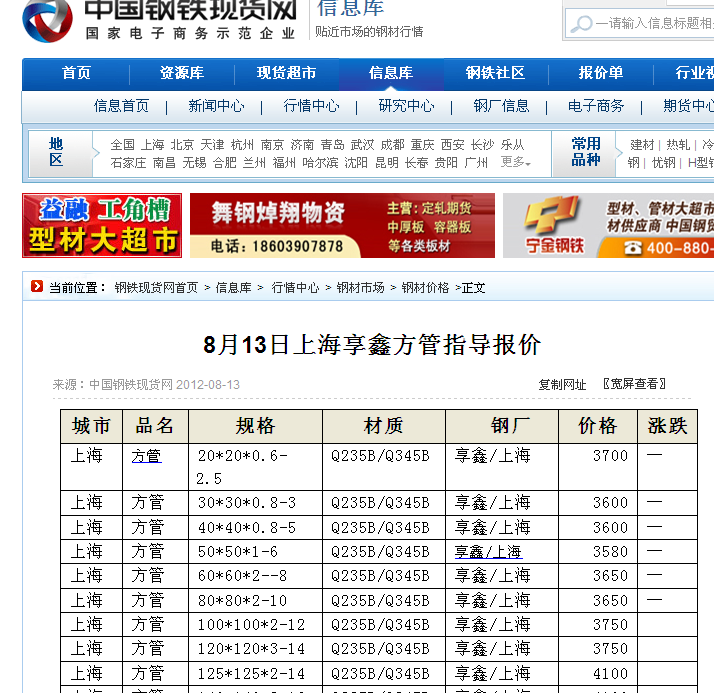
Task: Click the underlined 享鑫/上海 link, 50*50*1-6 row
Action: pos(488,552)
